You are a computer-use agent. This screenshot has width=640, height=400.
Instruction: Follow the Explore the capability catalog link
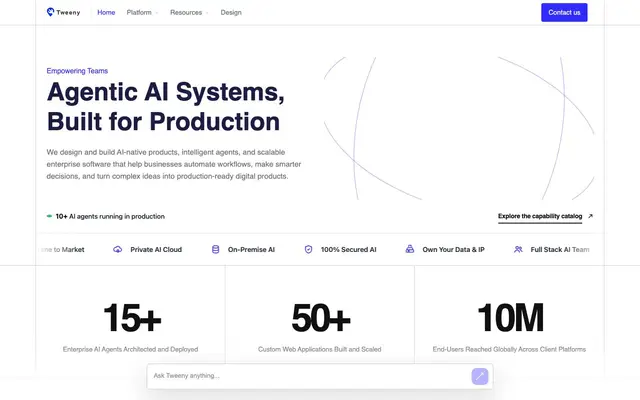(540, 216)
